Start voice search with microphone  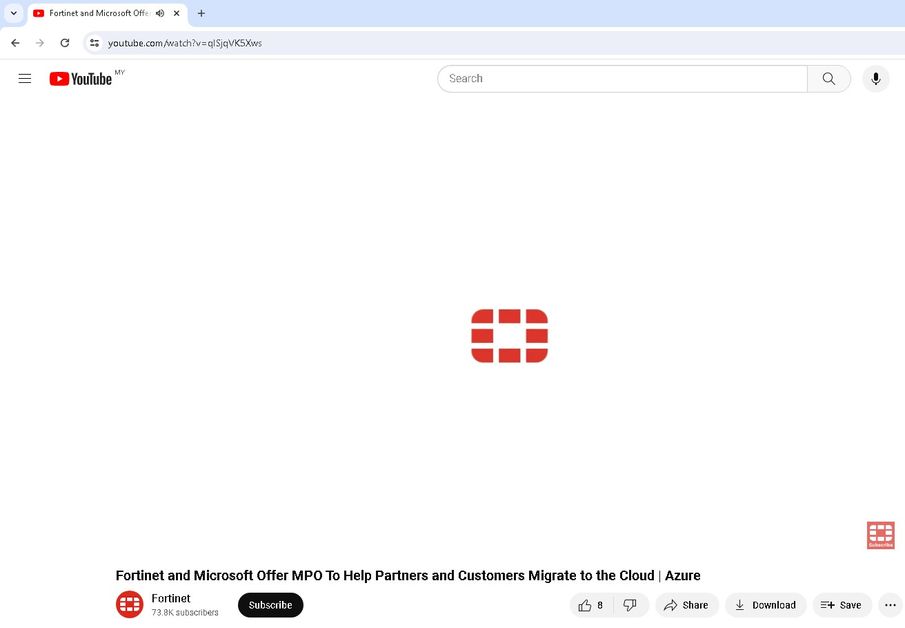click(876, 78)
